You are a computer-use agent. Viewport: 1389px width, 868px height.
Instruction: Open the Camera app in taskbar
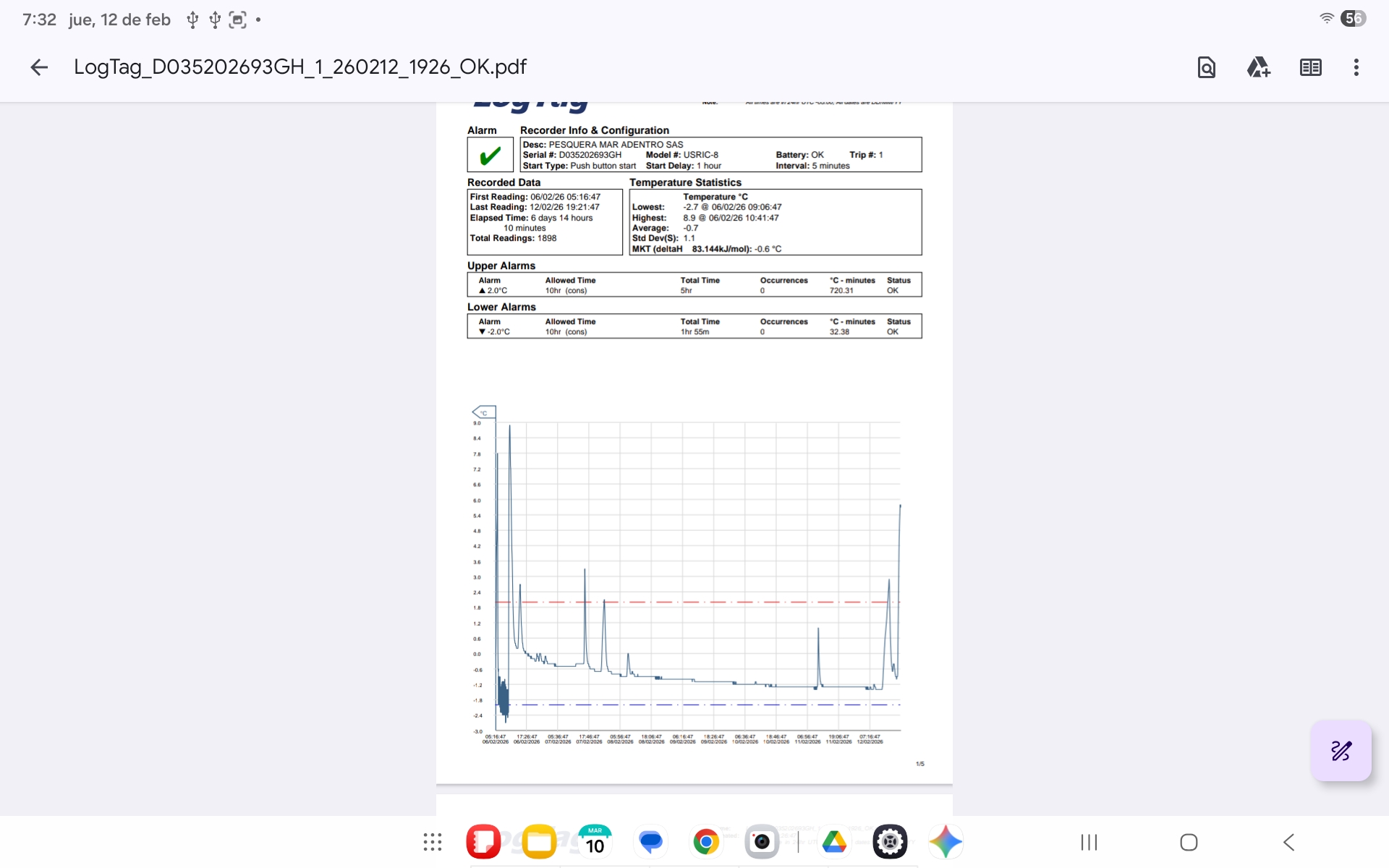[762, 842]
